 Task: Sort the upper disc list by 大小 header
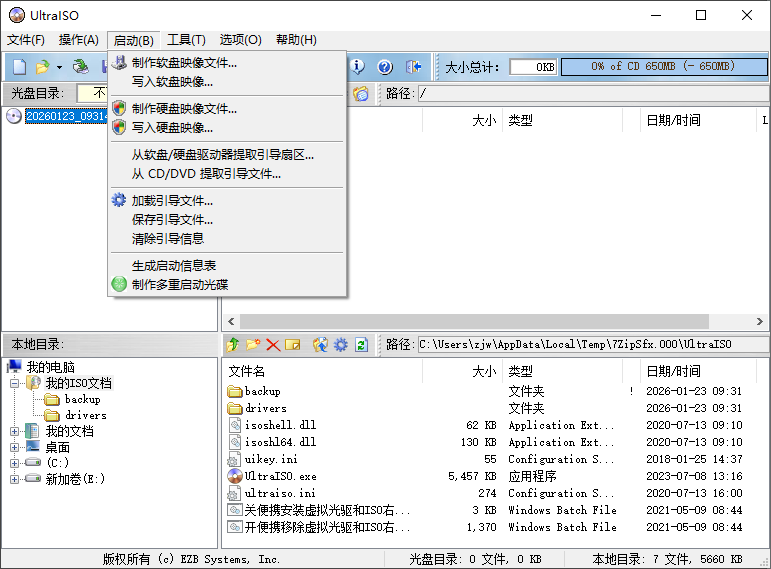pyautogui.click(x=462, y=120)
